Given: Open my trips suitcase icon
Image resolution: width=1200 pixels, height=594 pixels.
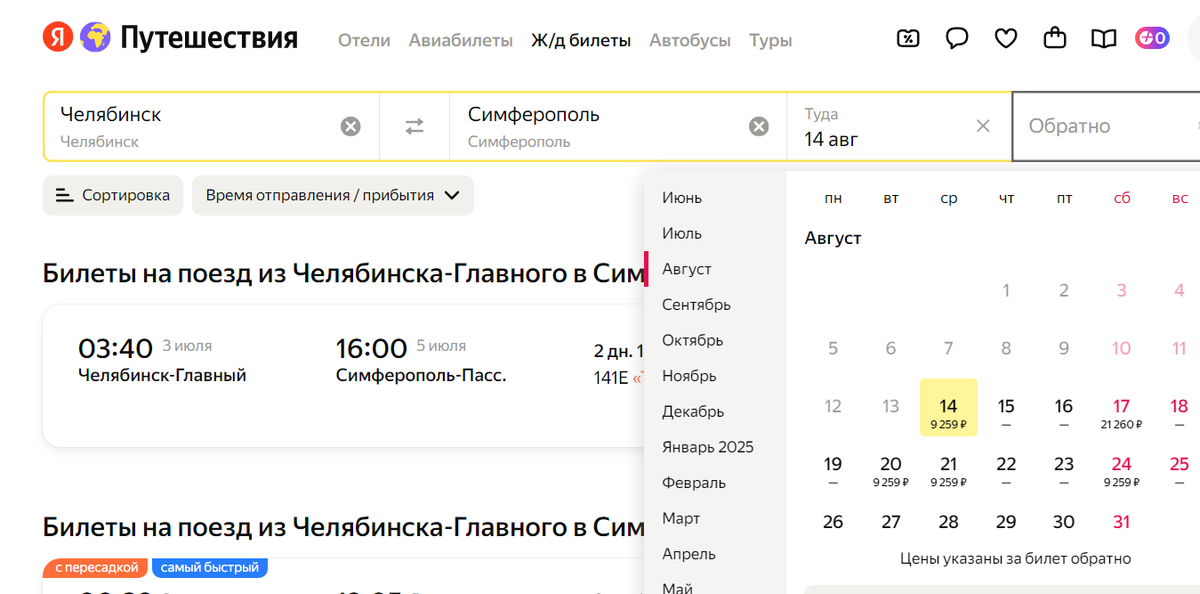Looking at the screenshot, I should pos(1054,39).
